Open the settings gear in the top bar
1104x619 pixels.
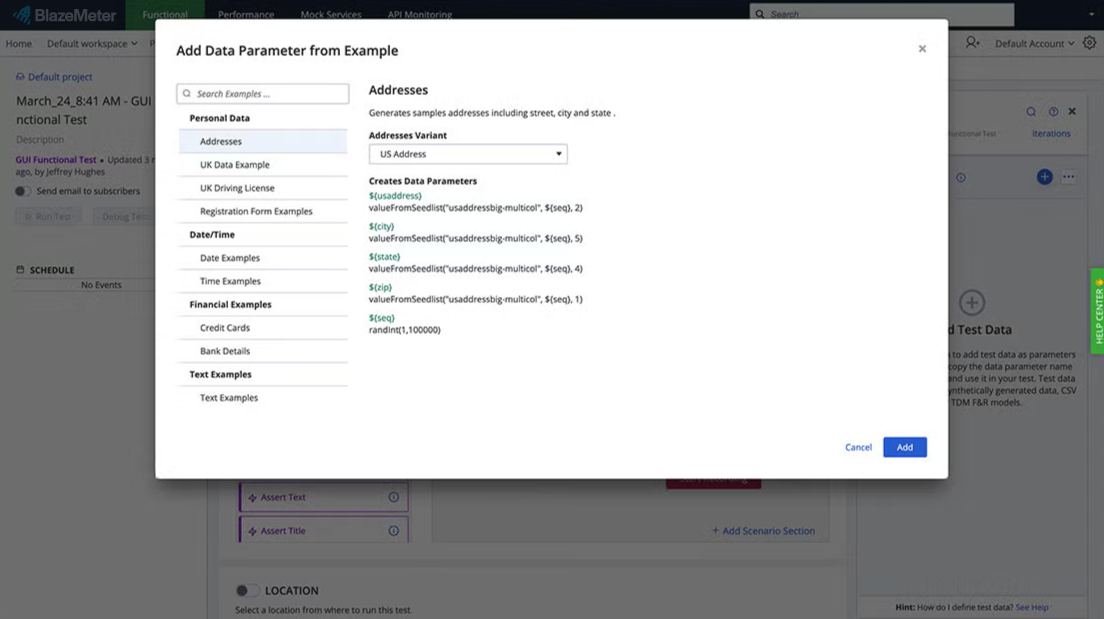1089,43
